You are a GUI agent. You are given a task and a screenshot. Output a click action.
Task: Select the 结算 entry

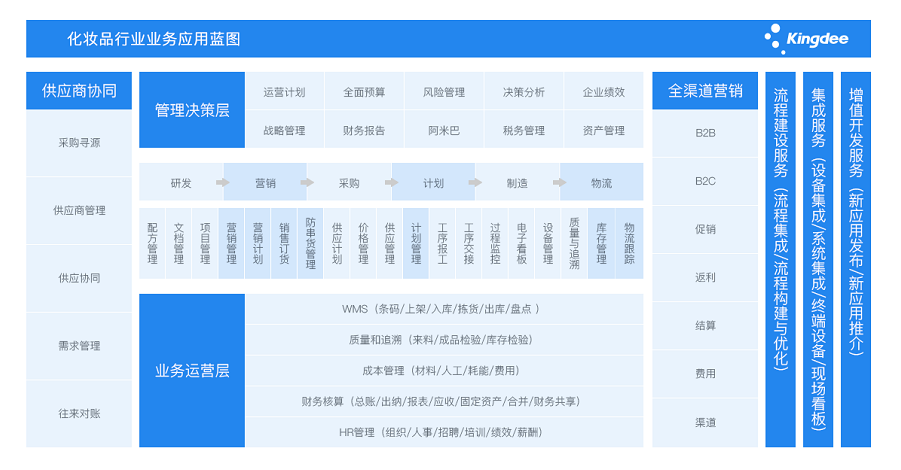[705, 326]
